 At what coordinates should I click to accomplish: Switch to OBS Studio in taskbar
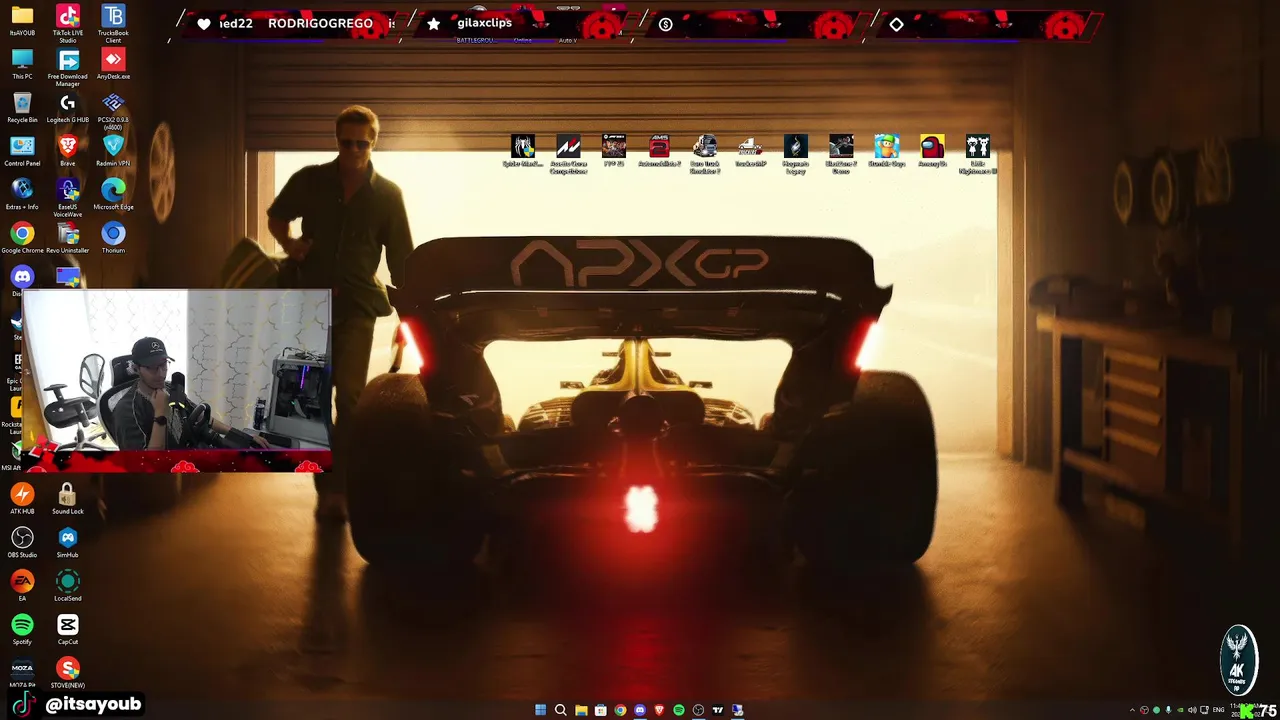(698, 710)
